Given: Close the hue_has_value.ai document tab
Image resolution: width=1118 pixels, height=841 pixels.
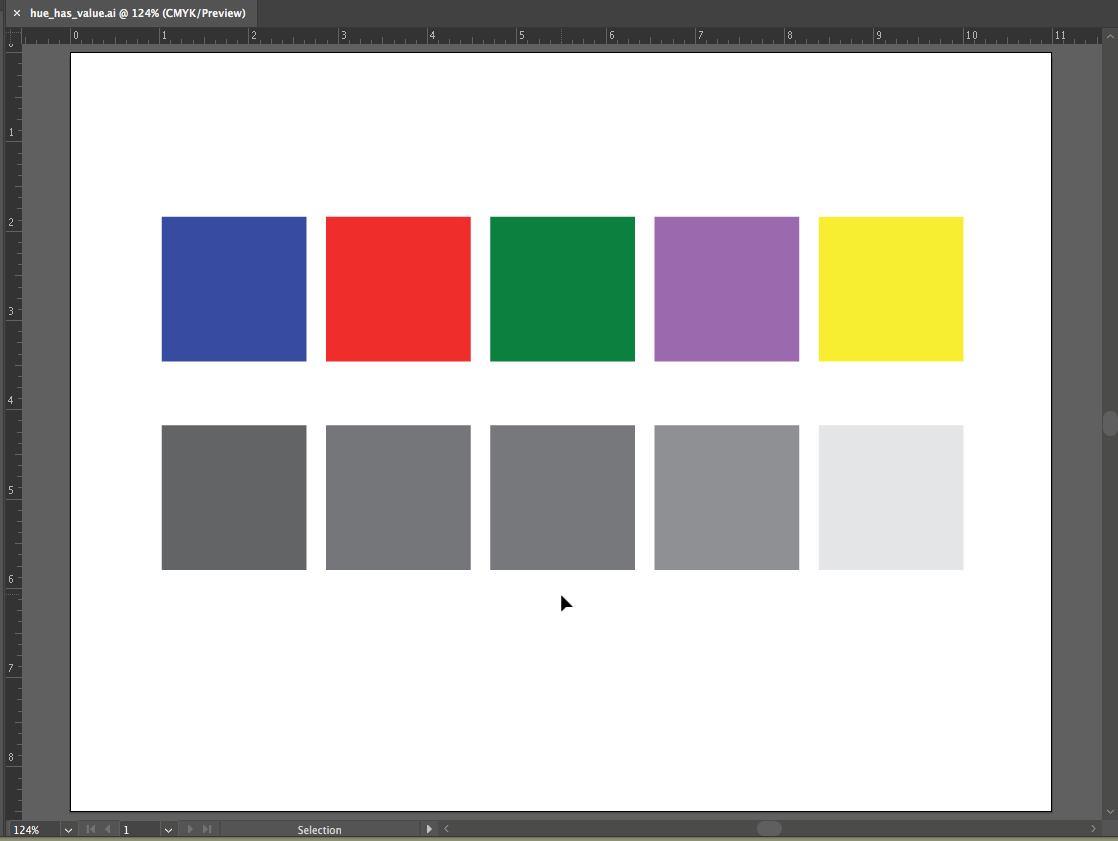Looking at the screenshot, I should pyautogui.click(x=16, y=13).
